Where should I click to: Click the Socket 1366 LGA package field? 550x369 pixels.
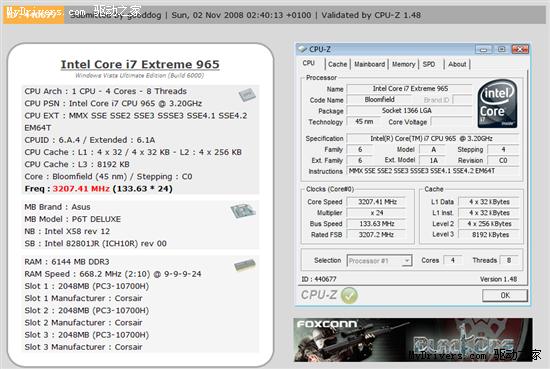tap(409, 111)
